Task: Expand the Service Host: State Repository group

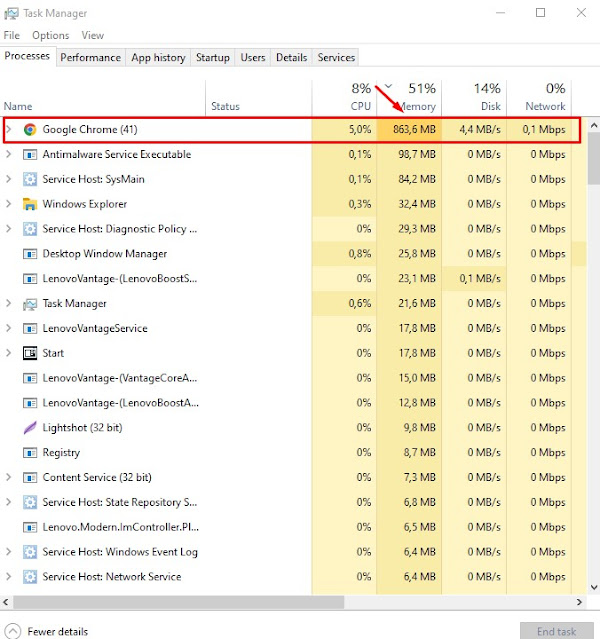Action: click(9, 502)
